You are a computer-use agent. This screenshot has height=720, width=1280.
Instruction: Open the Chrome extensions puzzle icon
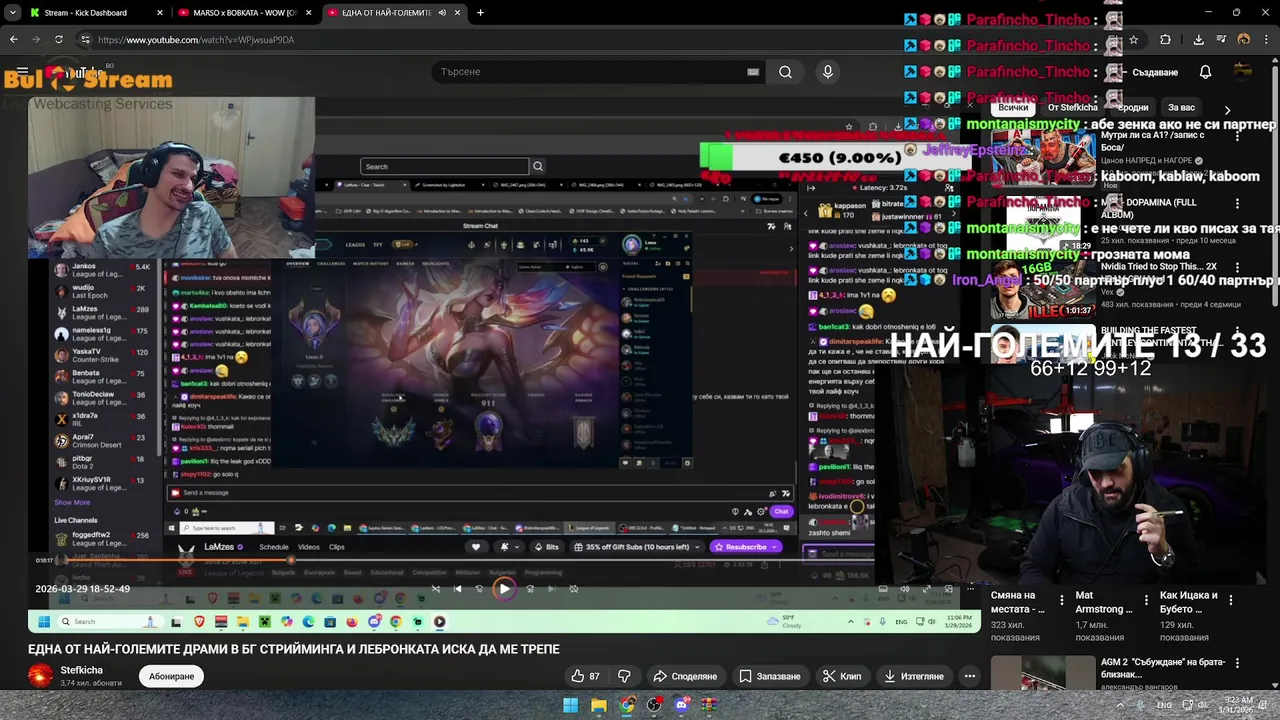point(1165,40)
